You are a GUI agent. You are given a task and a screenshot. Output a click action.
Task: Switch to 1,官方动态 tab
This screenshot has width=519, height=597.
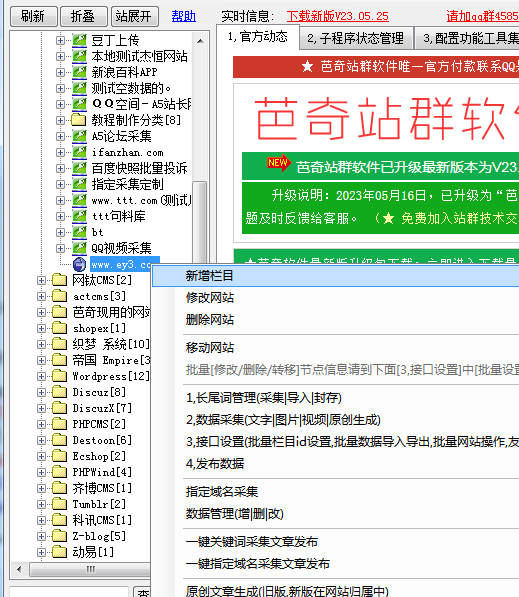coord(258,37)
